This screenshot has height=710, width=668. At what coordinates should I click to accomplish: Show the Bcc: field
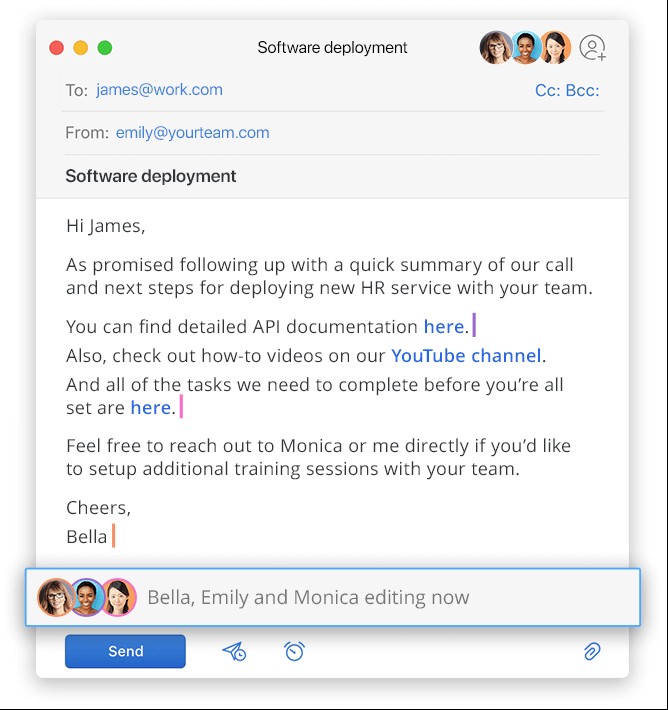coord(583,91)
